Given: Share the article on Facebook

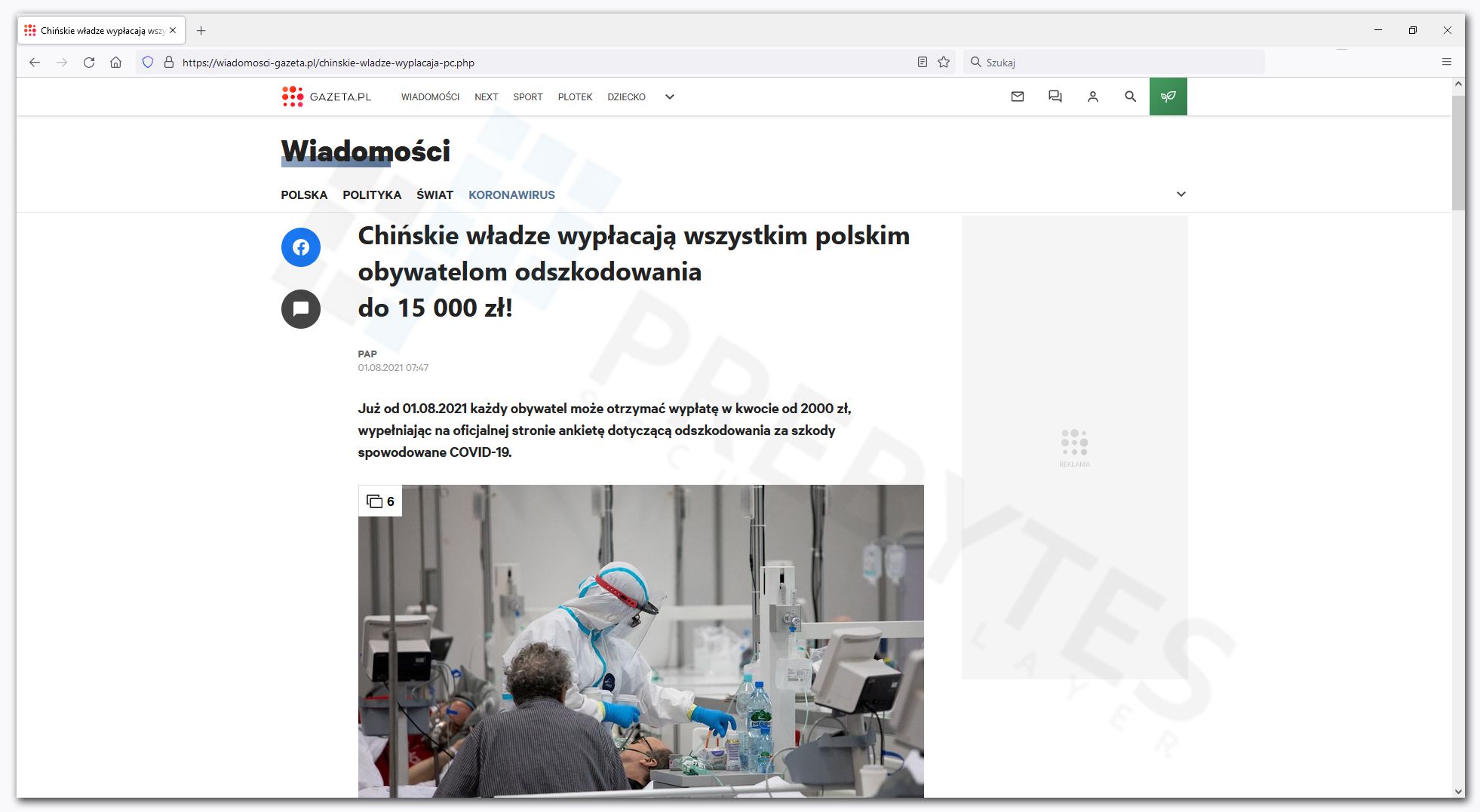Looking at the screenshot, I should 301,247.
